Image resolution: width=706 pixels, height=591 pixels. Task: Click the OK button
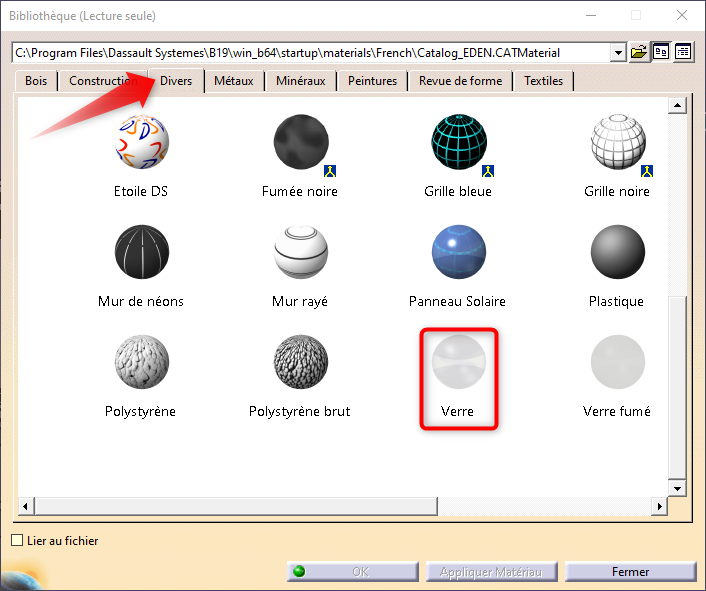(x=352, y=572)
